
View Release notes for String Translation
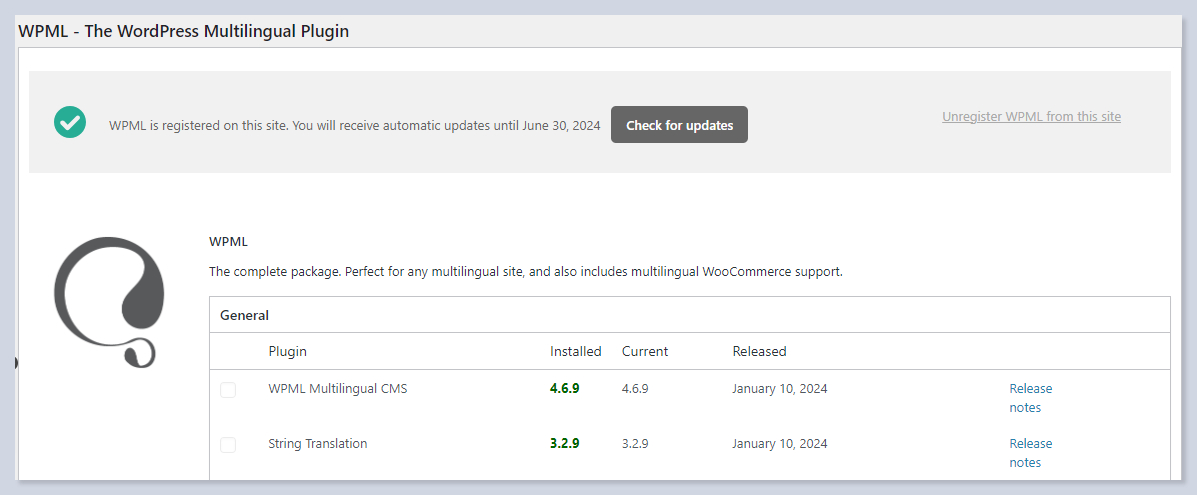click(x=1030, y=453)
